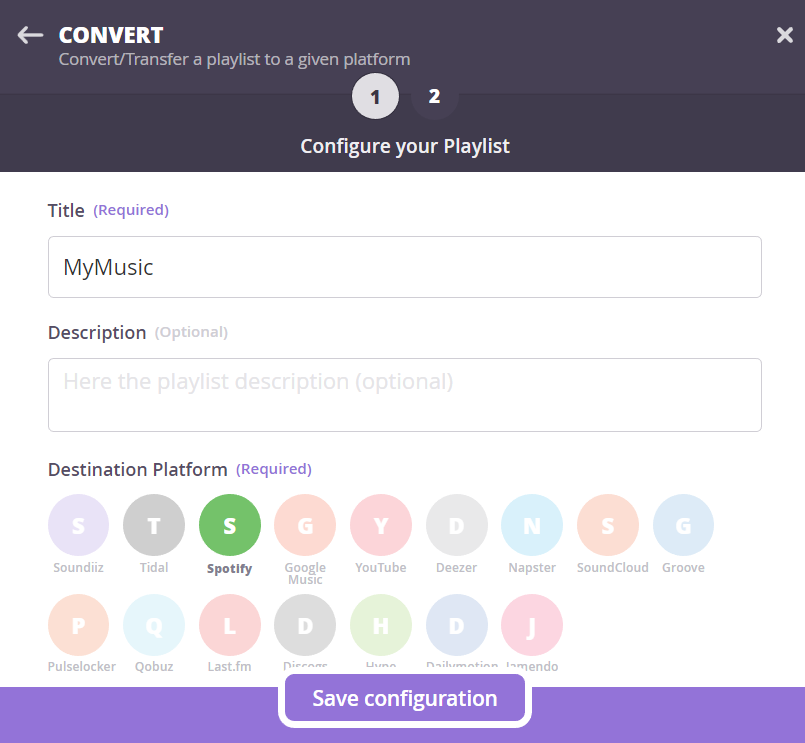Screen dimensions: 805x743
Task: Select Soundiiz as destination platform
Action: (x=78, y=525)
